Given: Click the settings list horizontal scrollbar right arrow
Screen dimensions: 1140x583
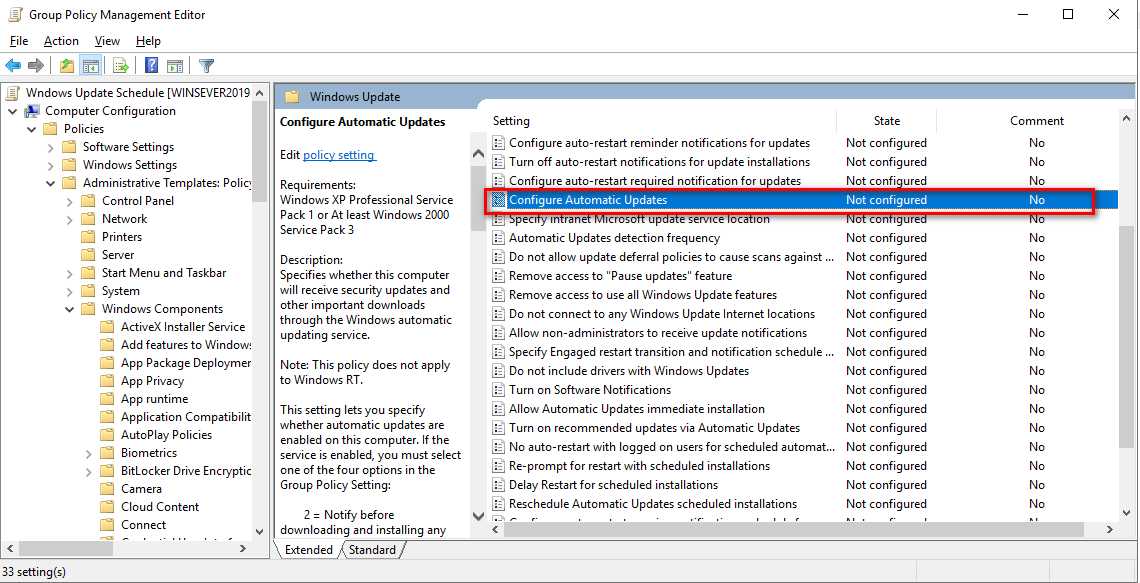Looking at the screenshot, I should tap(1109, 530).
